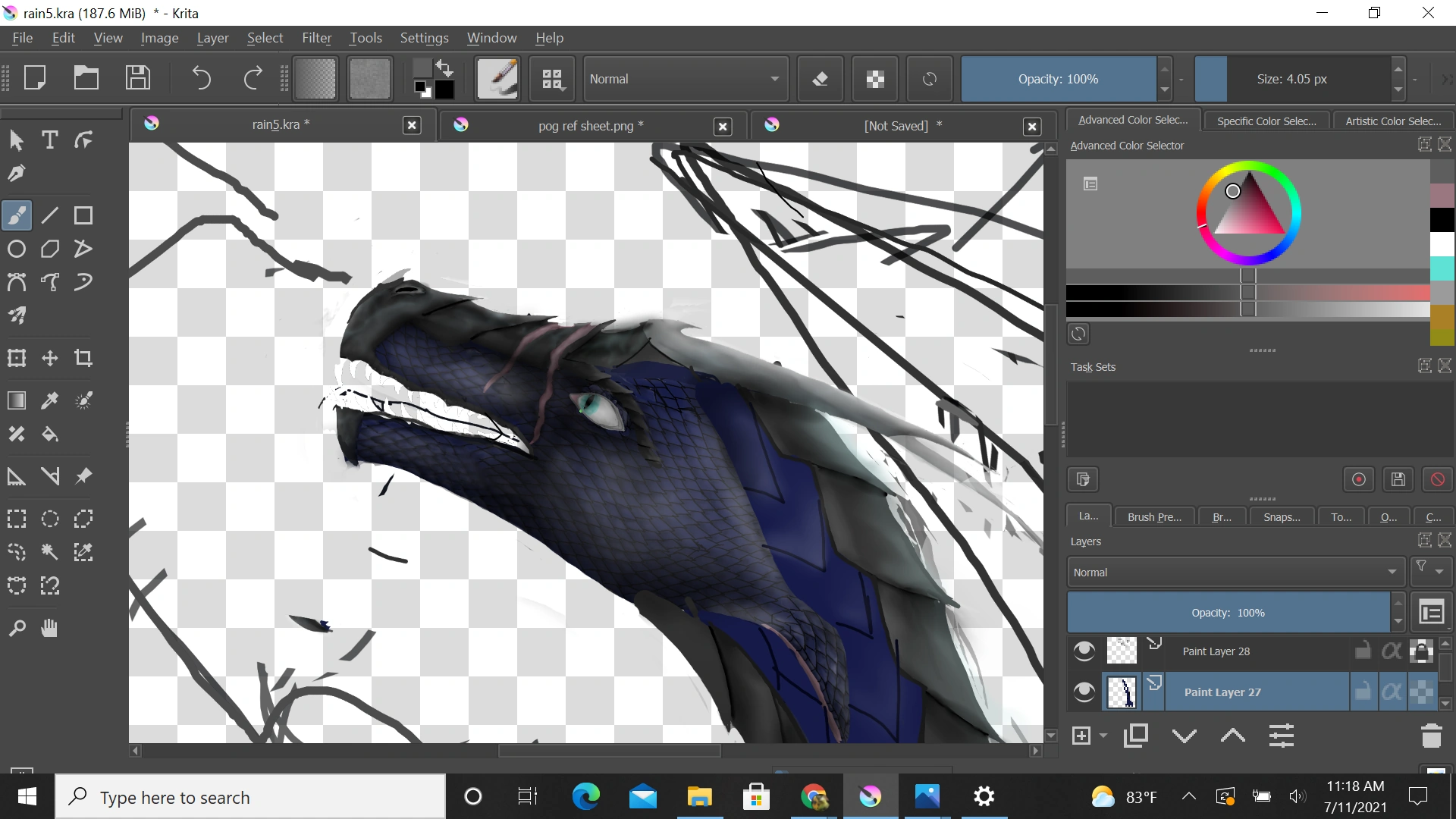Choose the Gradient tool
Screen dimensions: 1456x819
[x=17, y=400]
